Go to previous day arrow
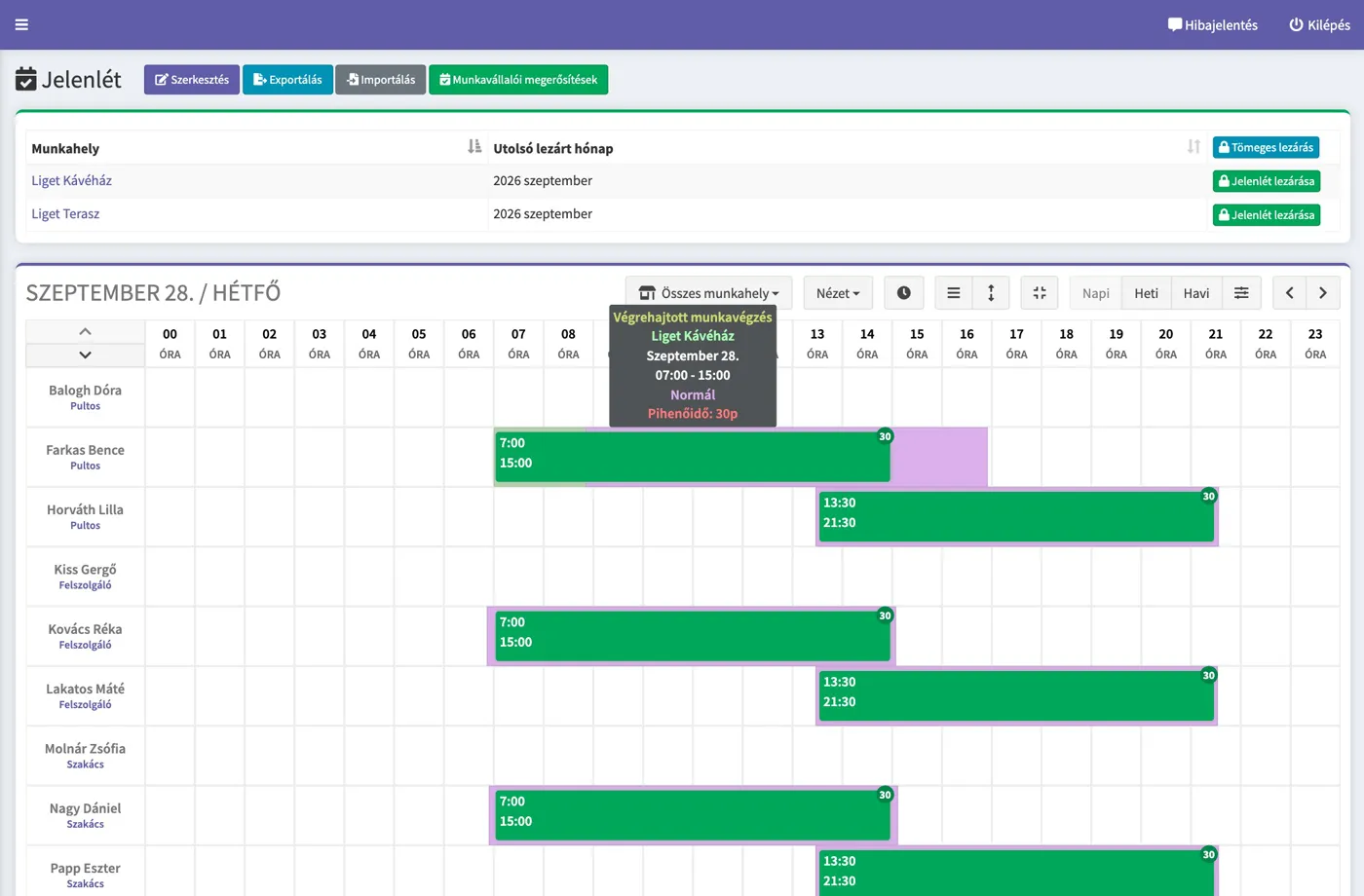1364x896 pixels. (1289, 293)
